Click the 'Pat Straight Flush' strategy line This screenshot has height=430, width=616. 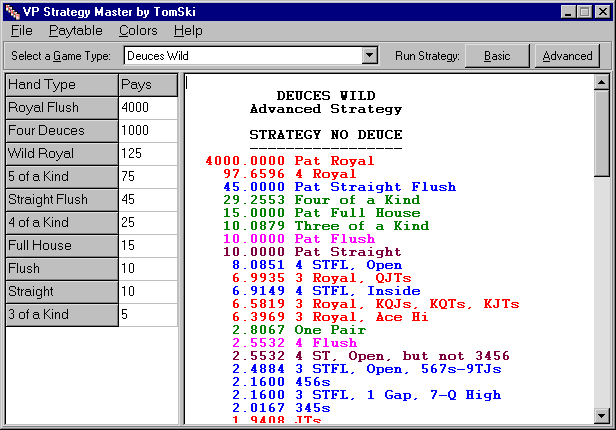[340, 187]
